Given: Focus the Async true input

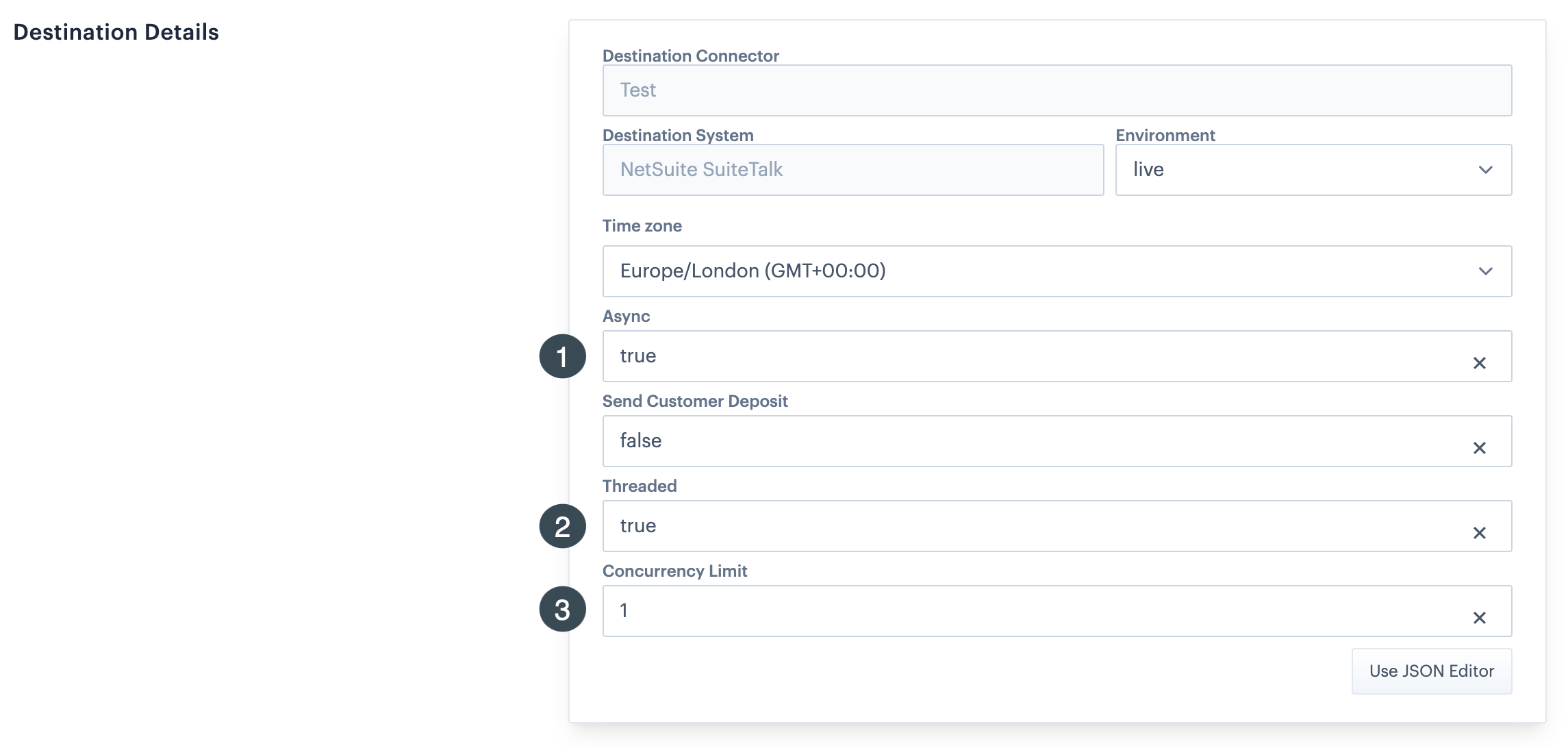Looking at the screenshot, I should click(1027, 356).
